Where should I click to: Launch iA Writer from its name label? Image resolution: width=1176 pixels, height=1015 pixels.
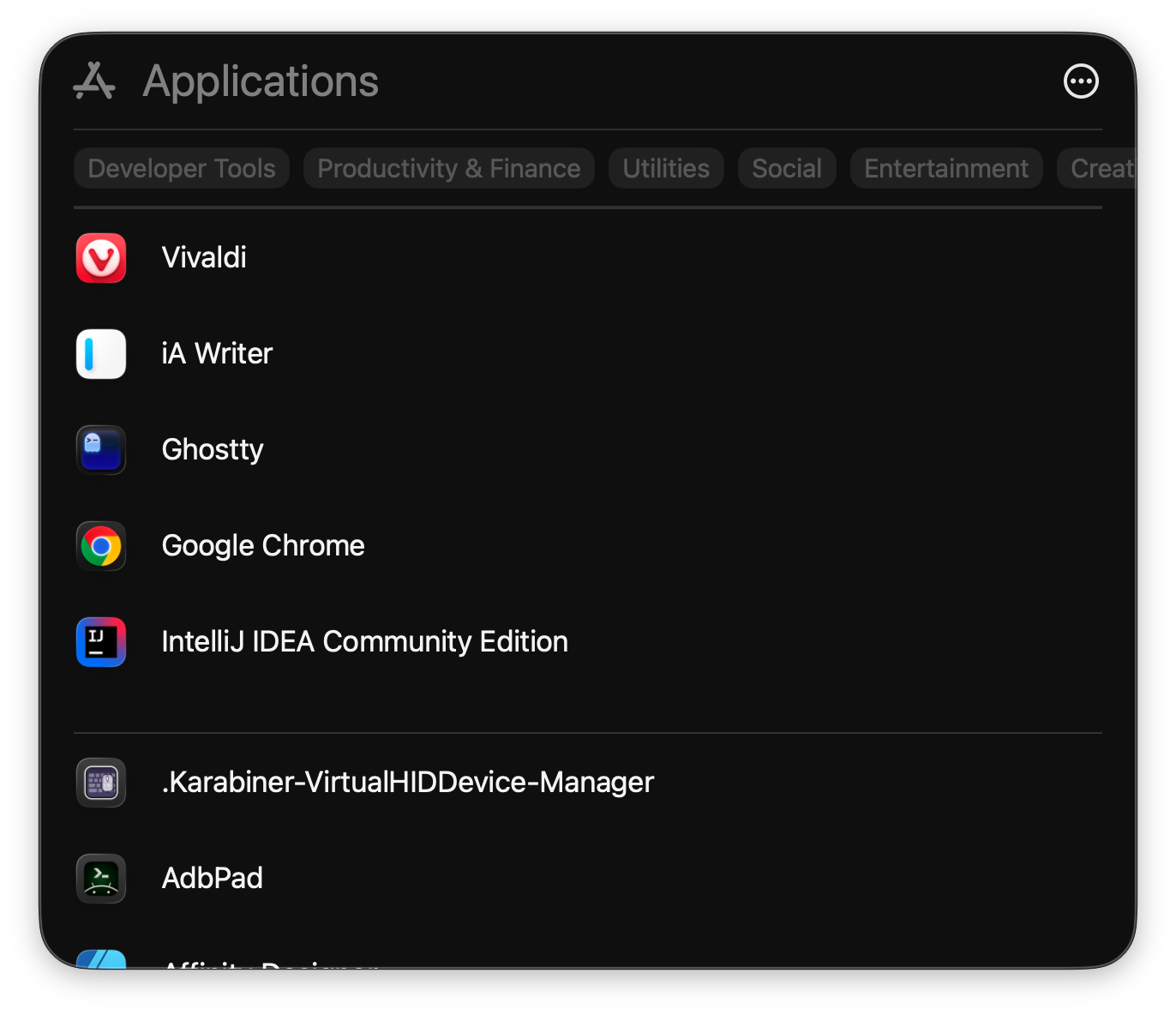(217, 353)
